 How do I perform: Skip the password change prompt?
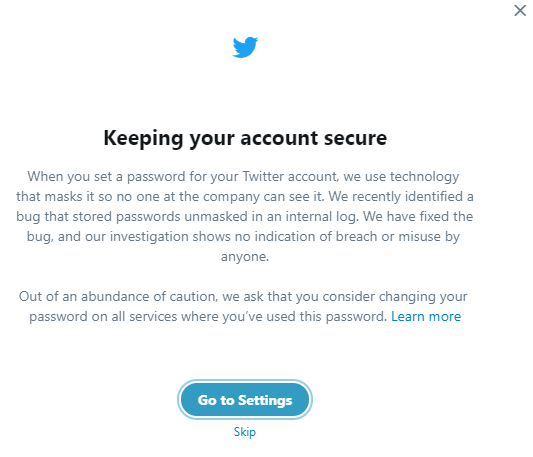click(245, 432)
